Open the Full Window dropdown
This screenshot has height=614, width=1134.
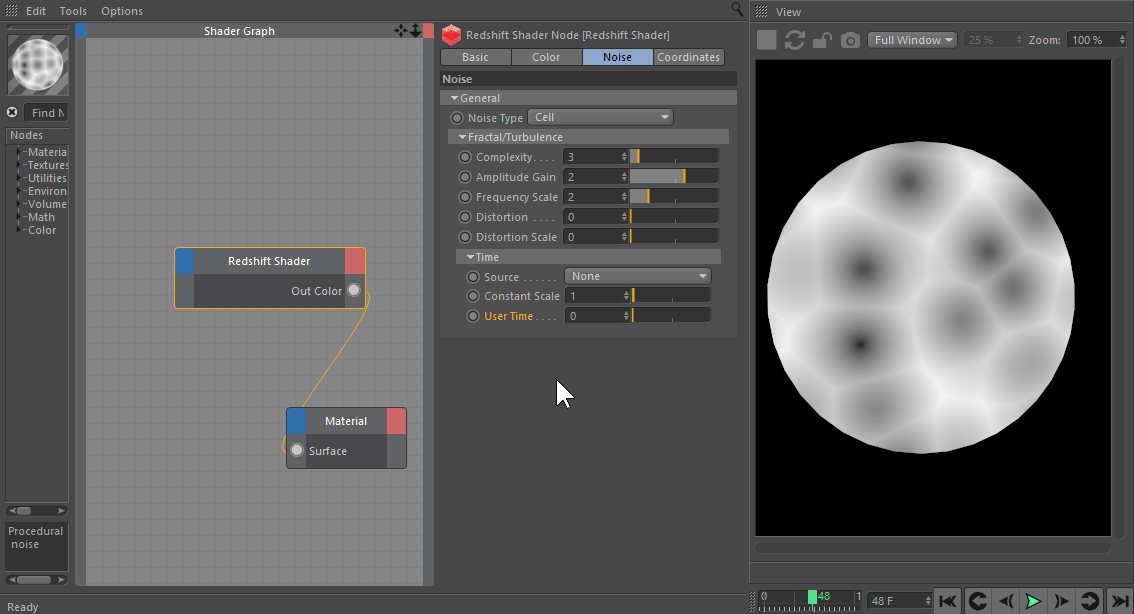tap(913, 40)
